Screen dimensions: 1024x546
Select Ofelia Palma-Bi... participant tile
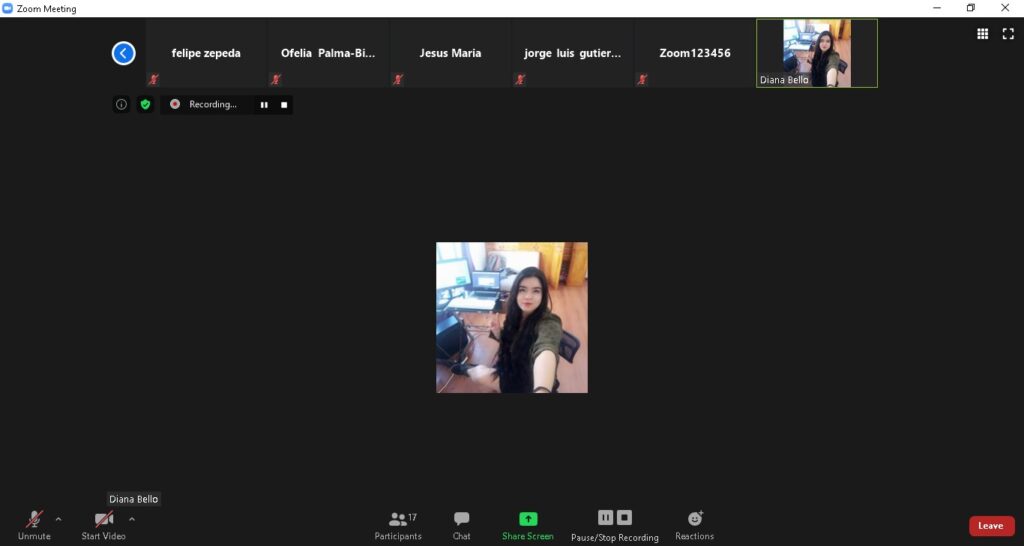coord(328,53)
